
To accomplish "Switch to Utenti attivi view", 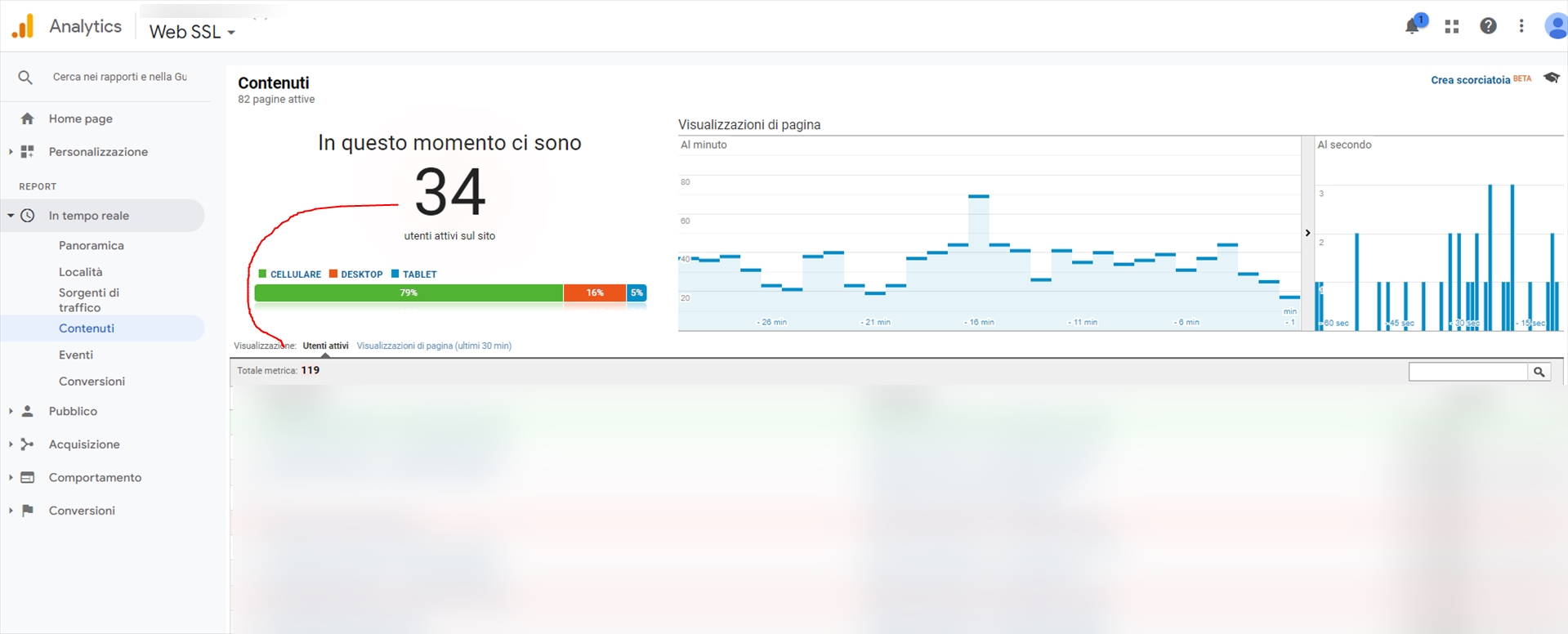I will 325,346.
